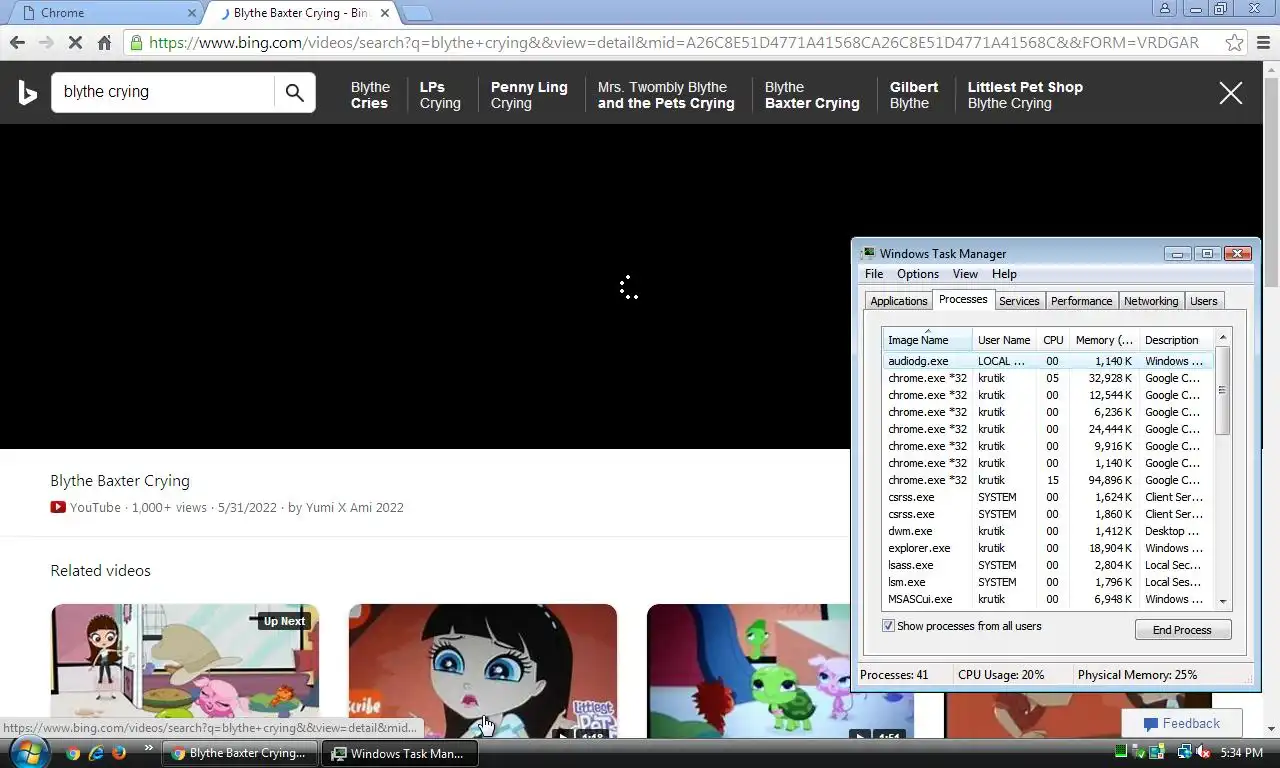Click the process list scrollbar up arrow
This screenshot has height=768, width=1280.
tap(1223, 337)
